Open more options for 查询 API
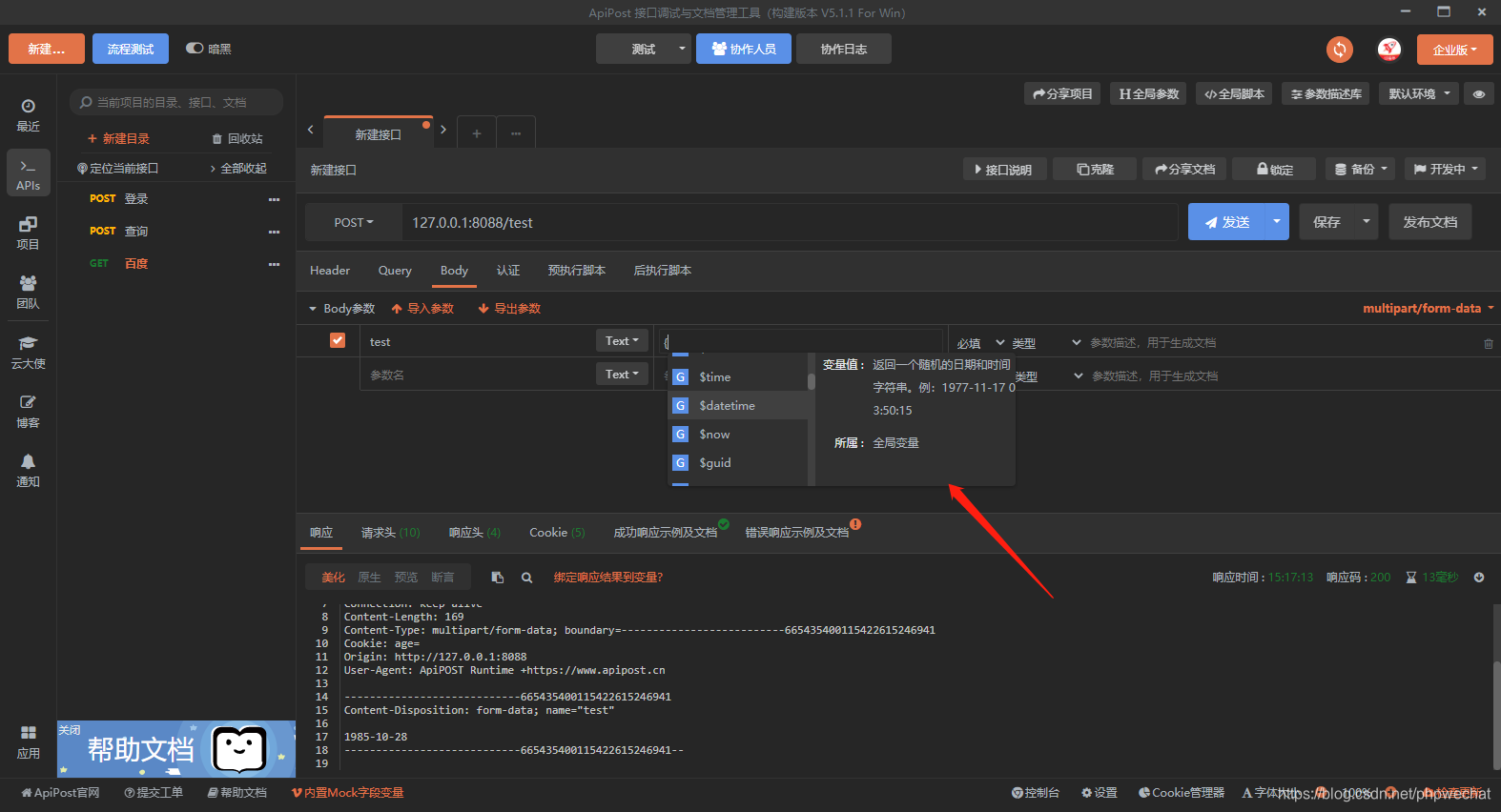Image resolution: width=1501 pixels, height=812 pixels. click(275, 232)
